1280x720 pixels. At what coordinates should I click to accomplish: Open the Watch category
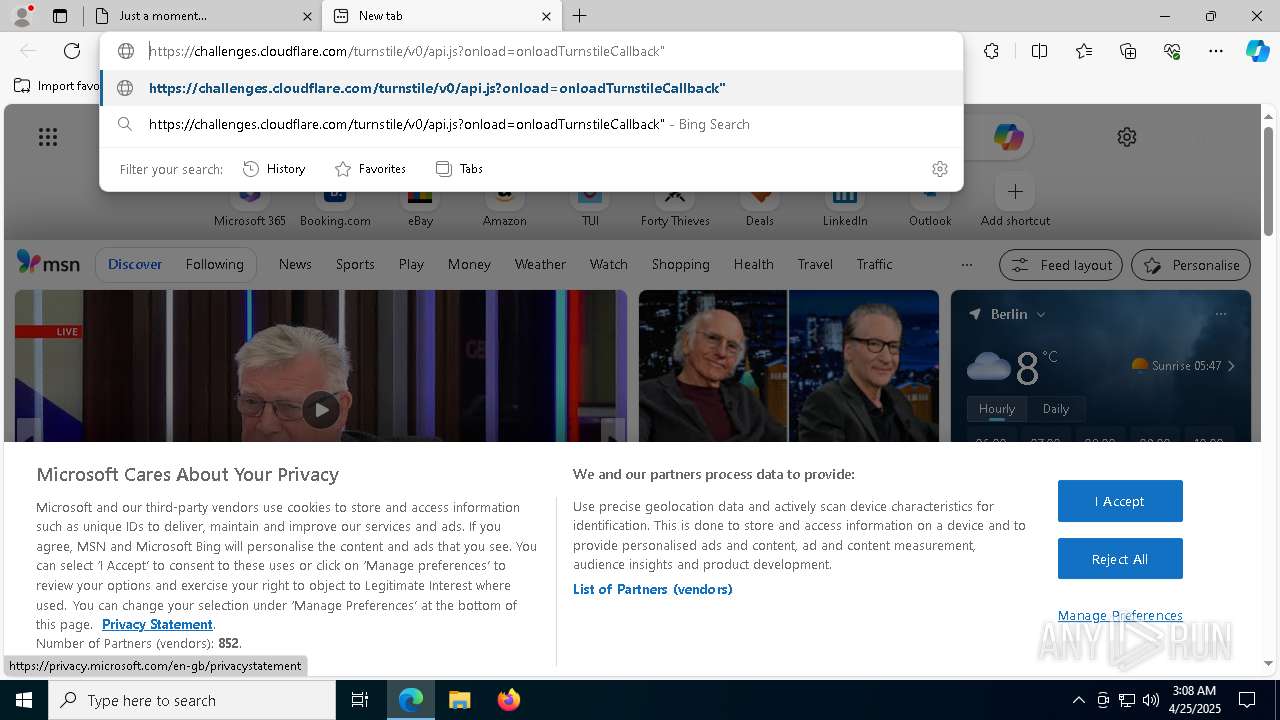(x=608, y=264)
